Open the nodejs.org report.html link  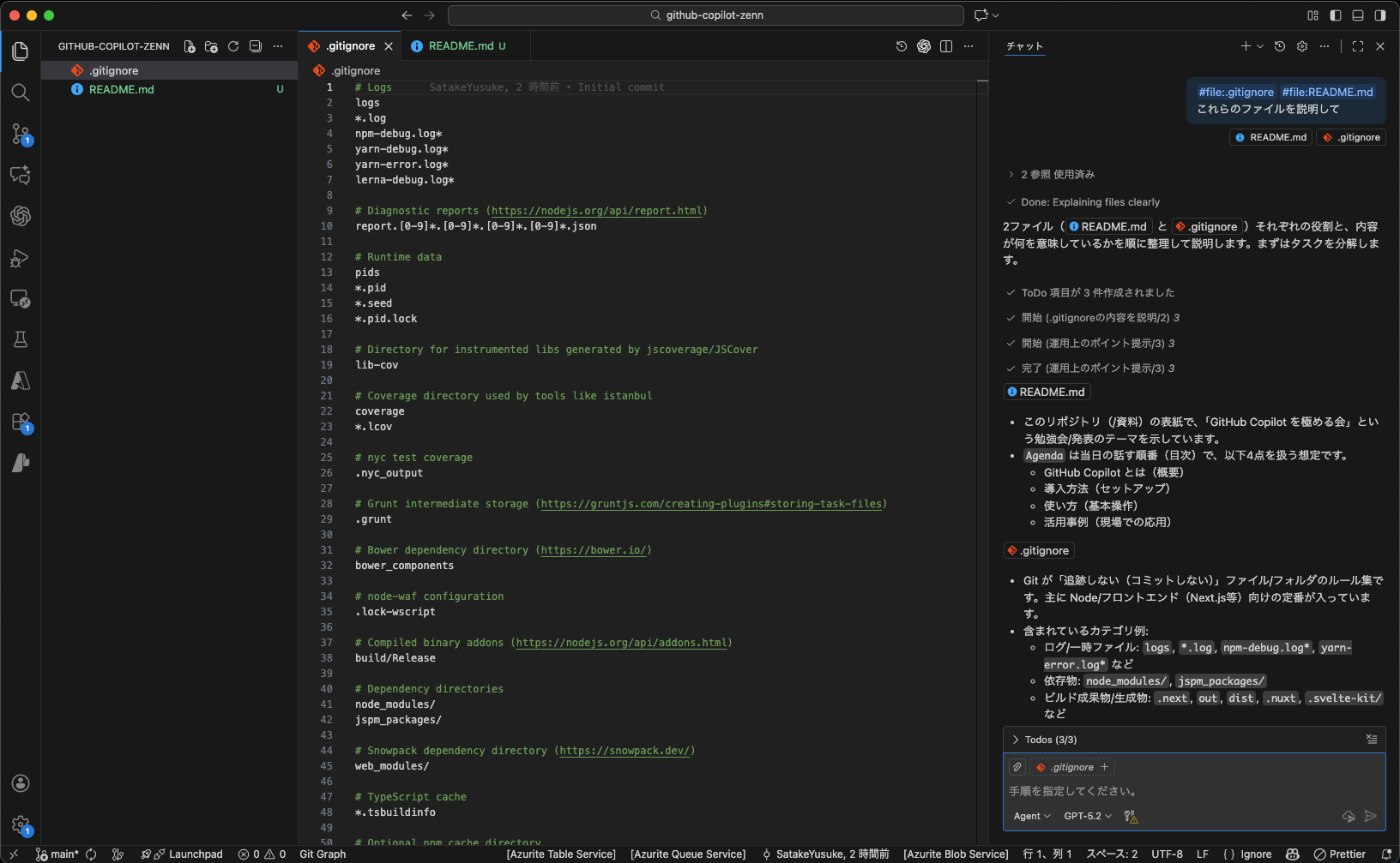[597, 211]
